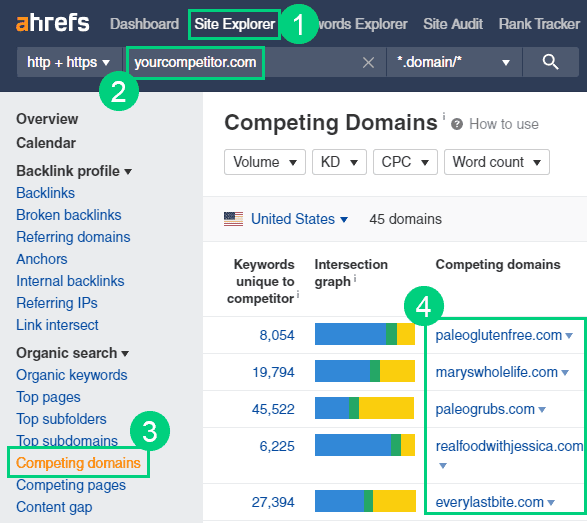Viewport: 587px width, 523px height.
Task: Click the ahrefs logo
Action: (x=53, y=23)
